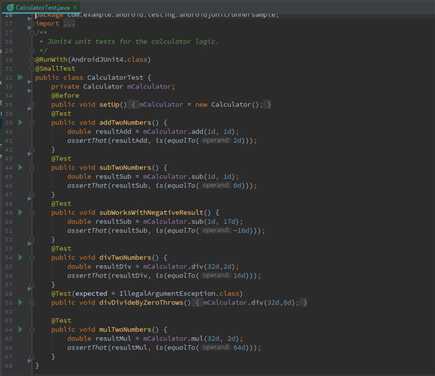Click the @SmallTest annotation
The height and width of the screenshot is (376, 435).
pyautogui.click(x=55, y=69)
